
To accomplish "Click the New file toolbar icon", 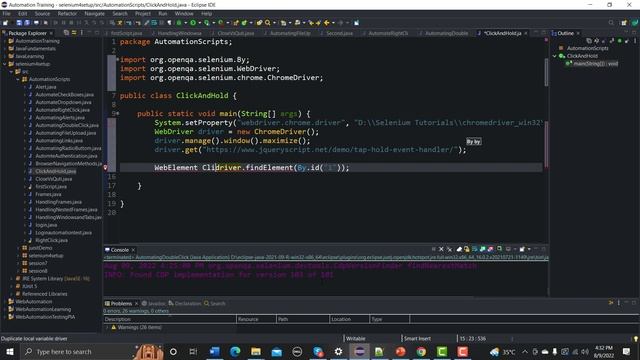I will click(5, 23).
